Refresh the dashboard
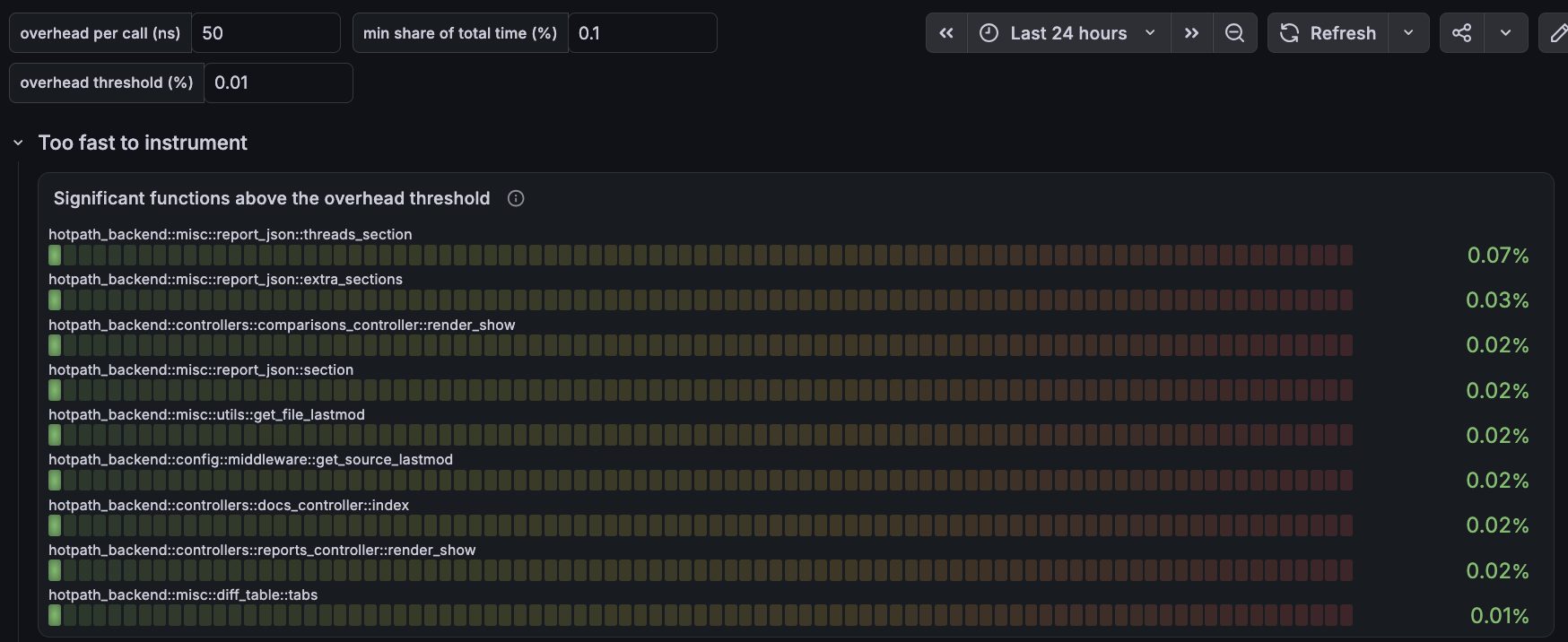 1328,33
